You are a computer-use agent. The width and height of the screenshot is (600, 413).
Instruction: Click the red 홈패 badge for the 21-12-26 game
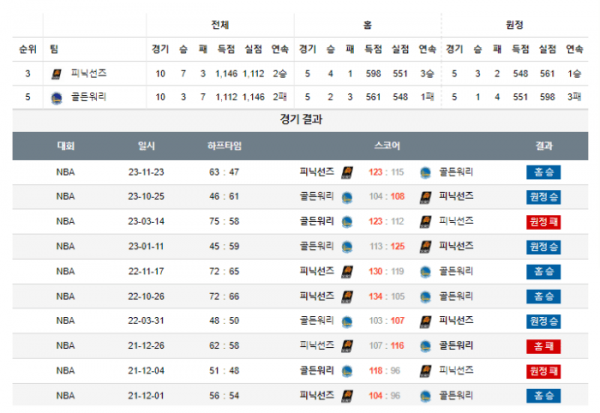[543, 346]
